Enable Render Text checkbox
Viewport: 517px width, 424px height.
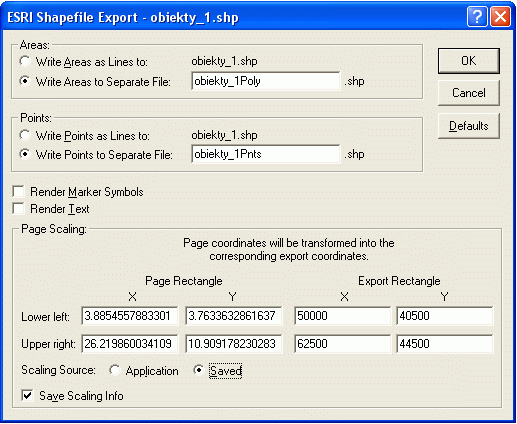18,209
